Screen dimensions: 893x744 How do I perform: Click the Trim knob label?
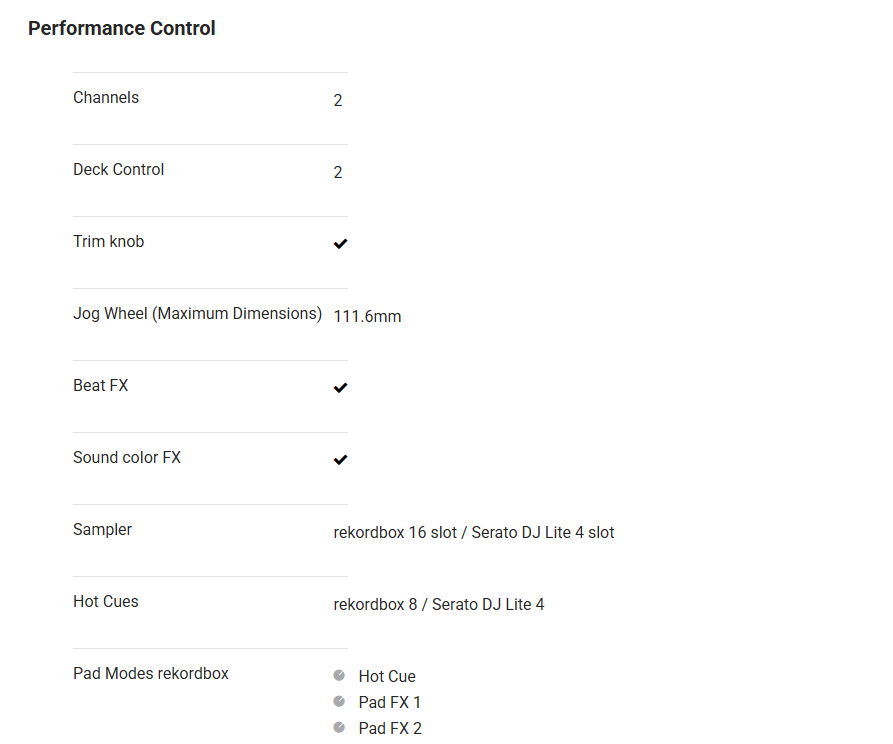tap(108, 242)
